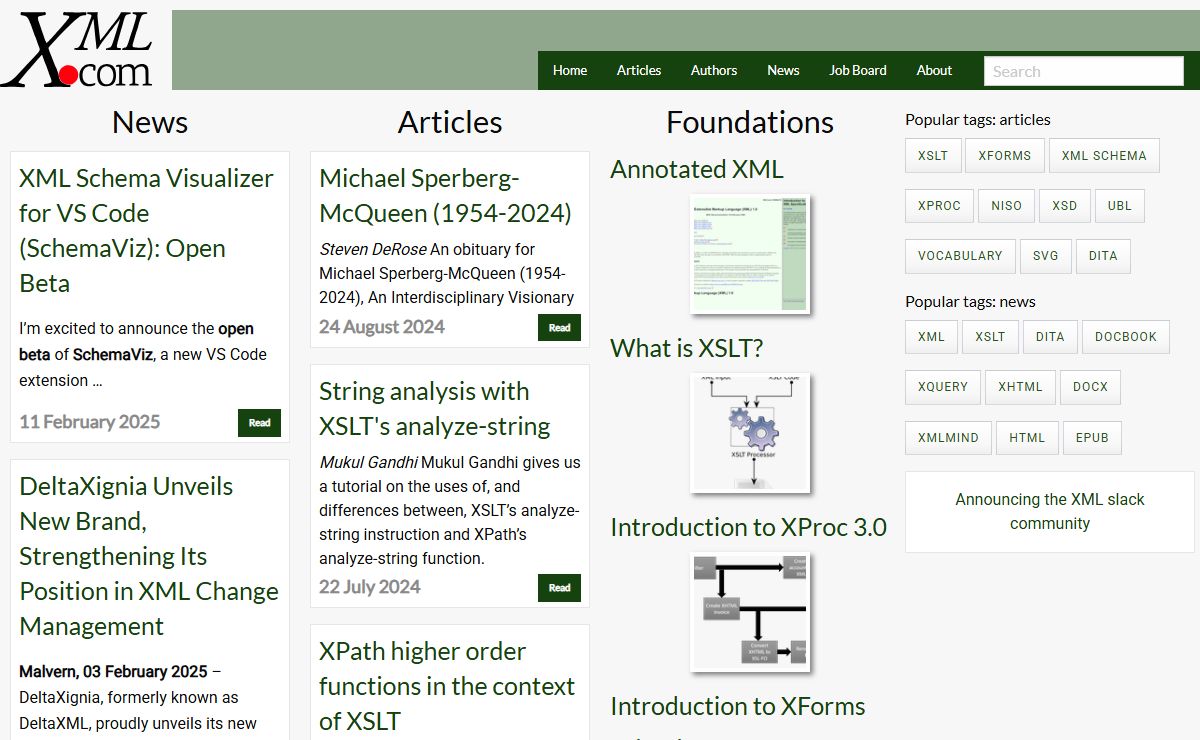Click the Foundations column heading

pyautogui.click(x=750, y=122)
